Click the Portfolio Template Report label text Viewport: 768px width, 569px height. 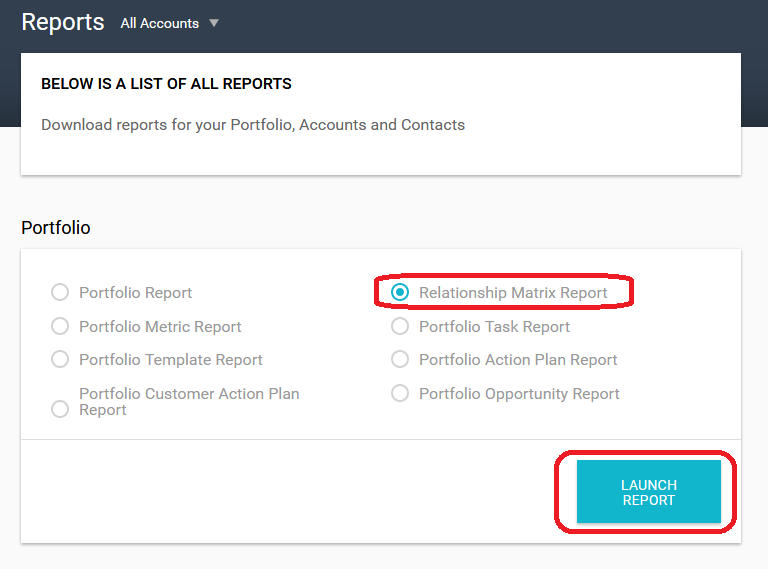171,360
